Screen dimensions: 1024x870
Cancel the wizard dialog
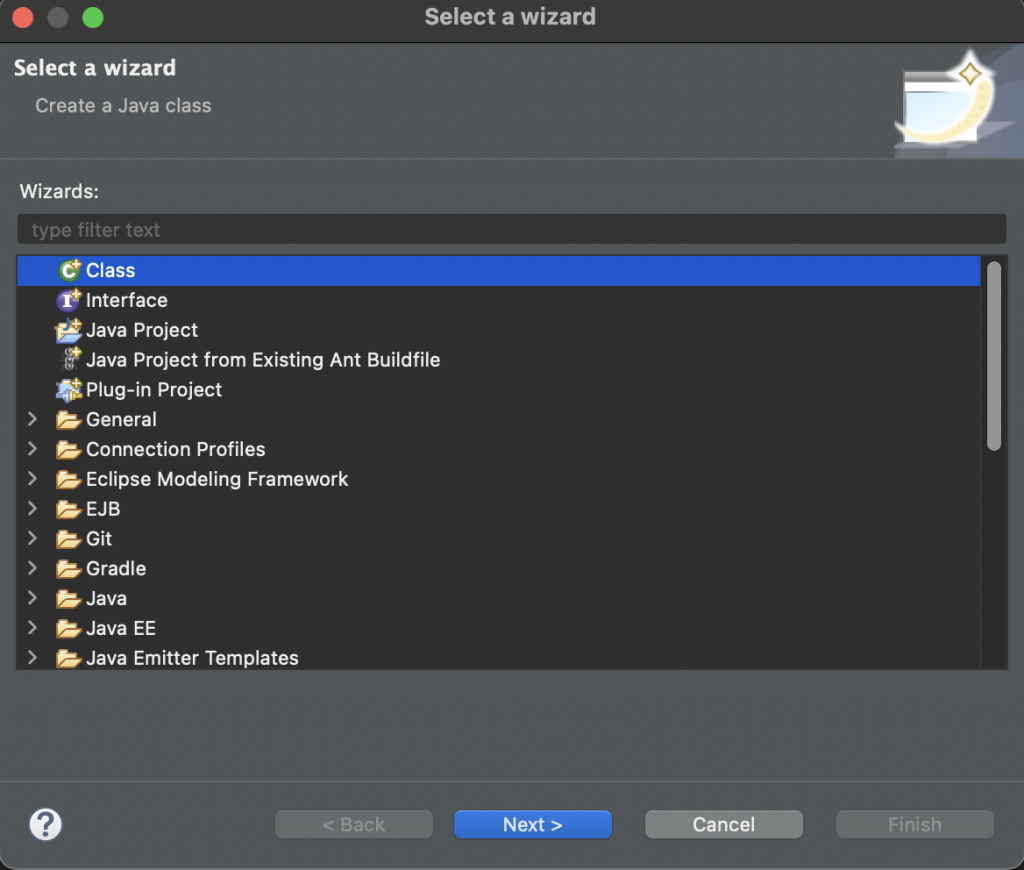click(x=724, y=824)
